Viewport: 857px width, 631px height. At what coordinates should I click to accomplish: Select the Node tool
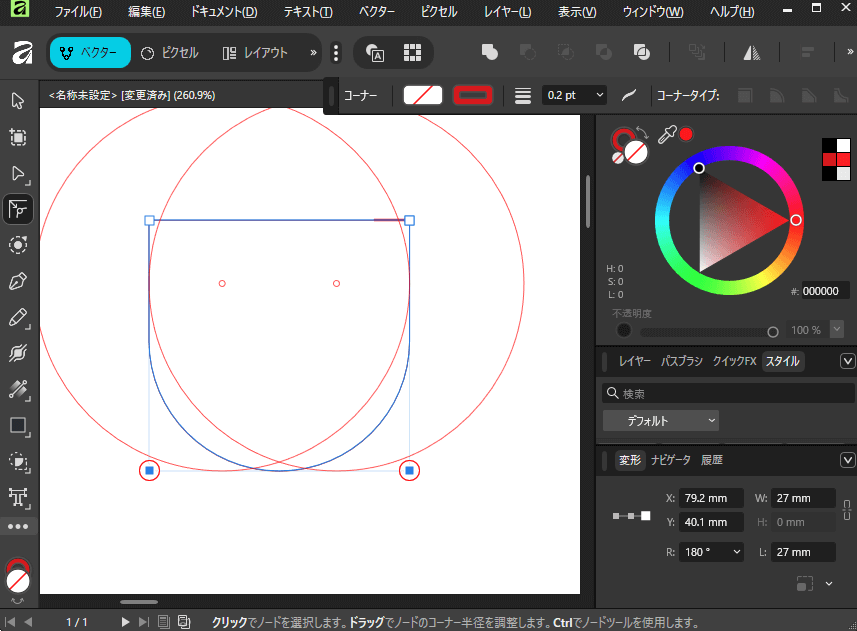(18, 173)
